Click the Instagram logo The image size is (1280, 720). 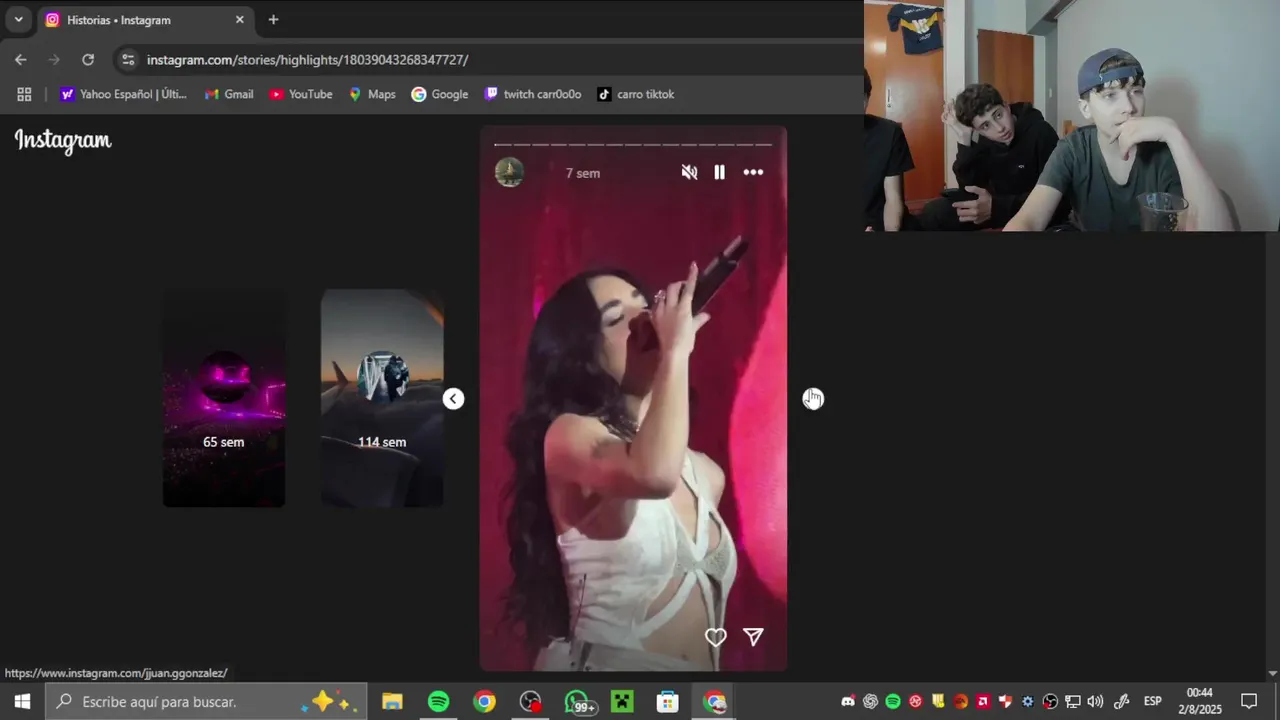pyautogui.click(x=63, y=141)
